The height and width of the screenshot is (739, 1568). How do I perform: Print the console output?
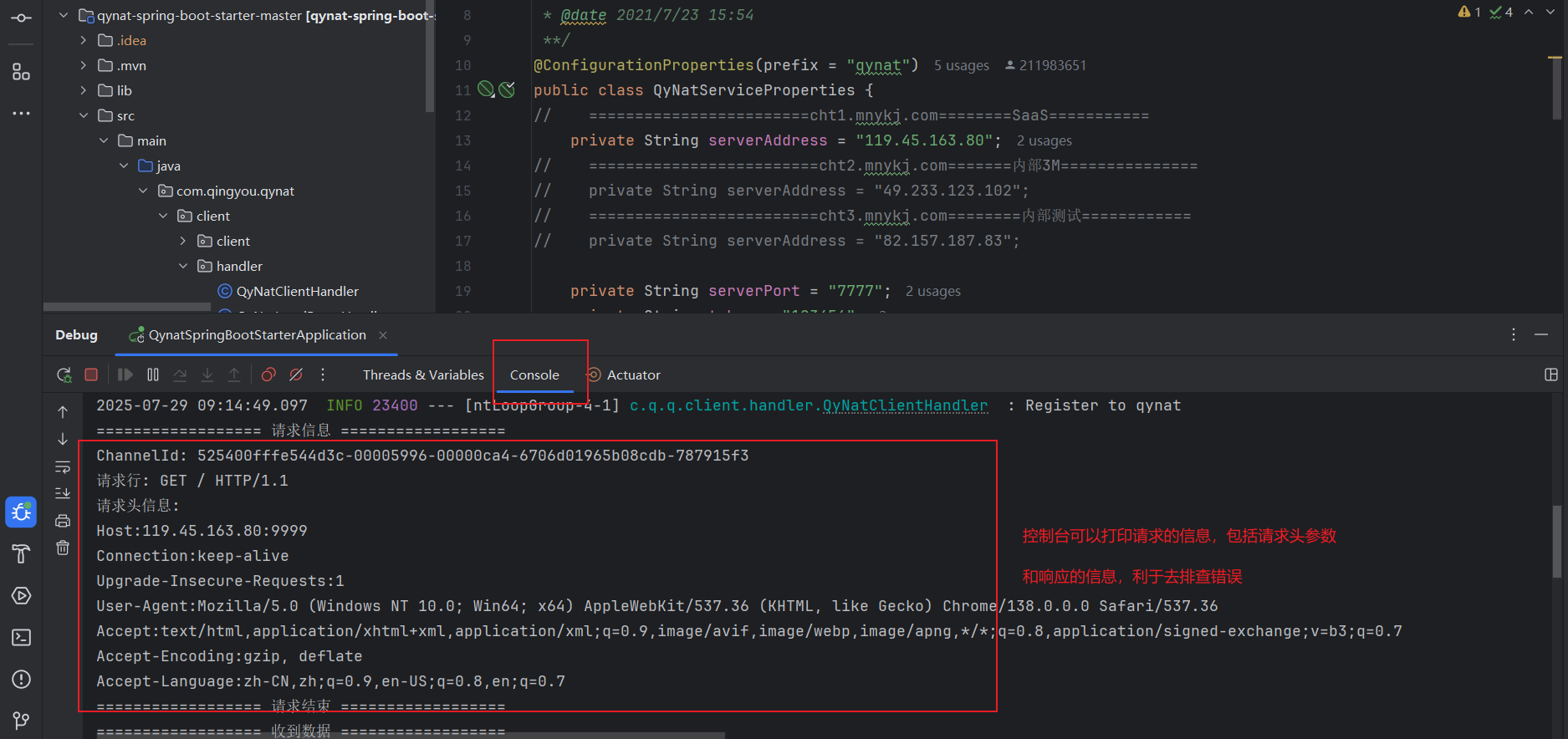(63, 521)
